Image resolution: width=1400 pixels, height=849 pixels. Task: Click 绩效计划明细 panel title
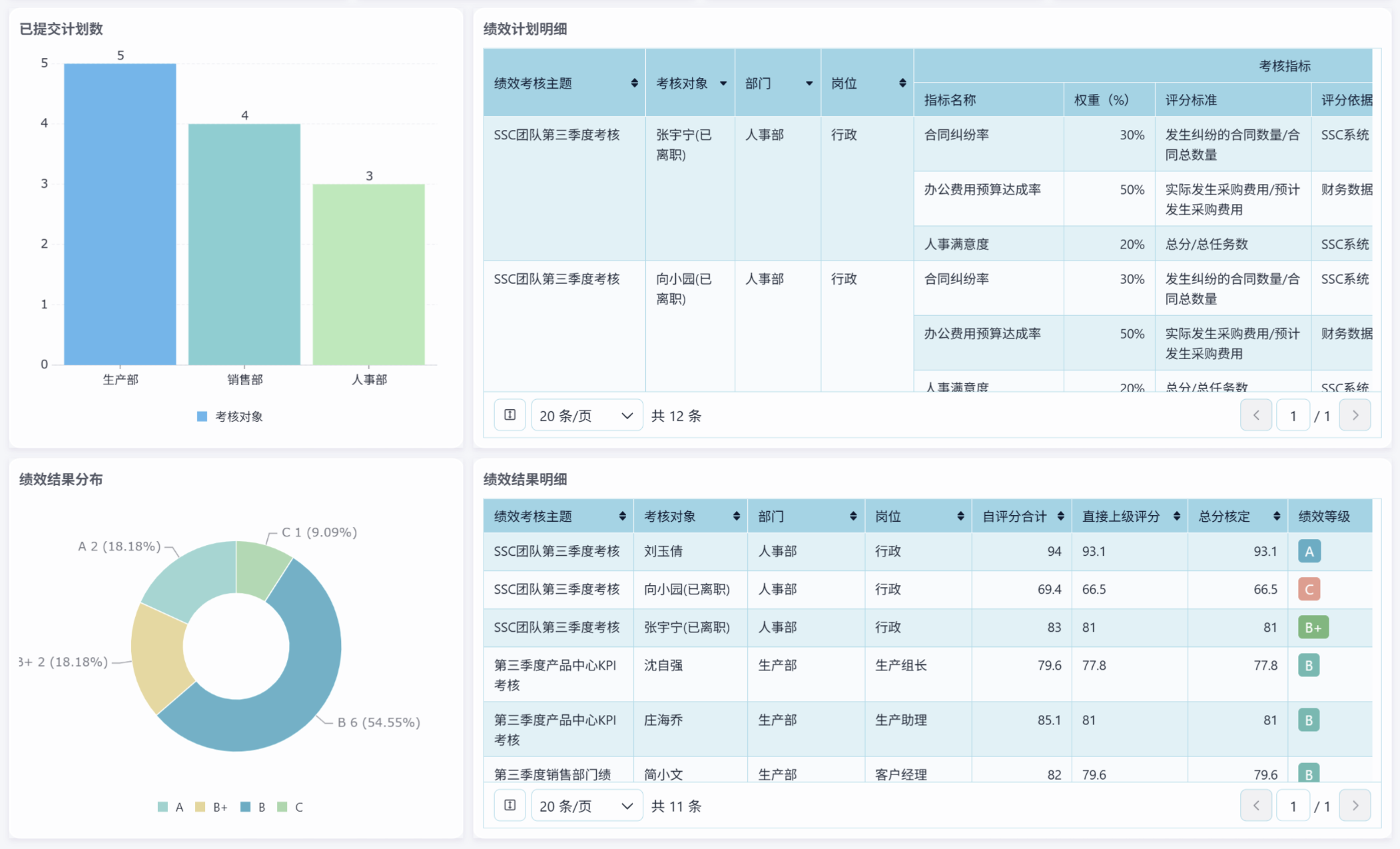pyautogui.click(x=525, y=29)
